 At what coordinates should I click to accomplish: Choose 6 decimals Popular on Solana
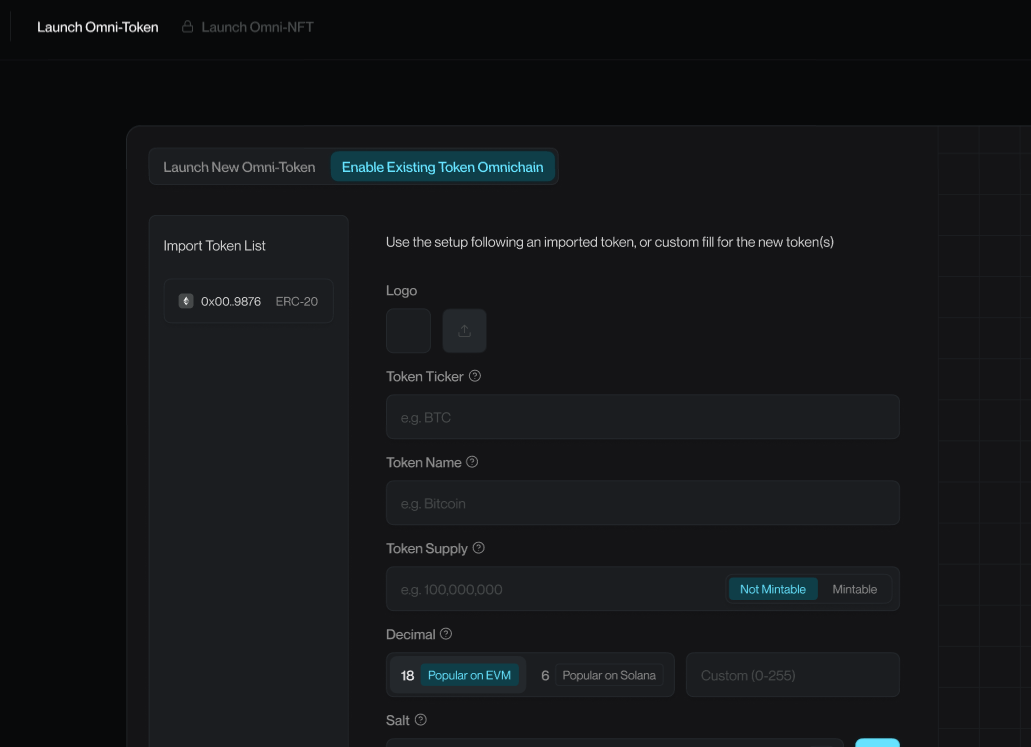(x=600, y=676)
